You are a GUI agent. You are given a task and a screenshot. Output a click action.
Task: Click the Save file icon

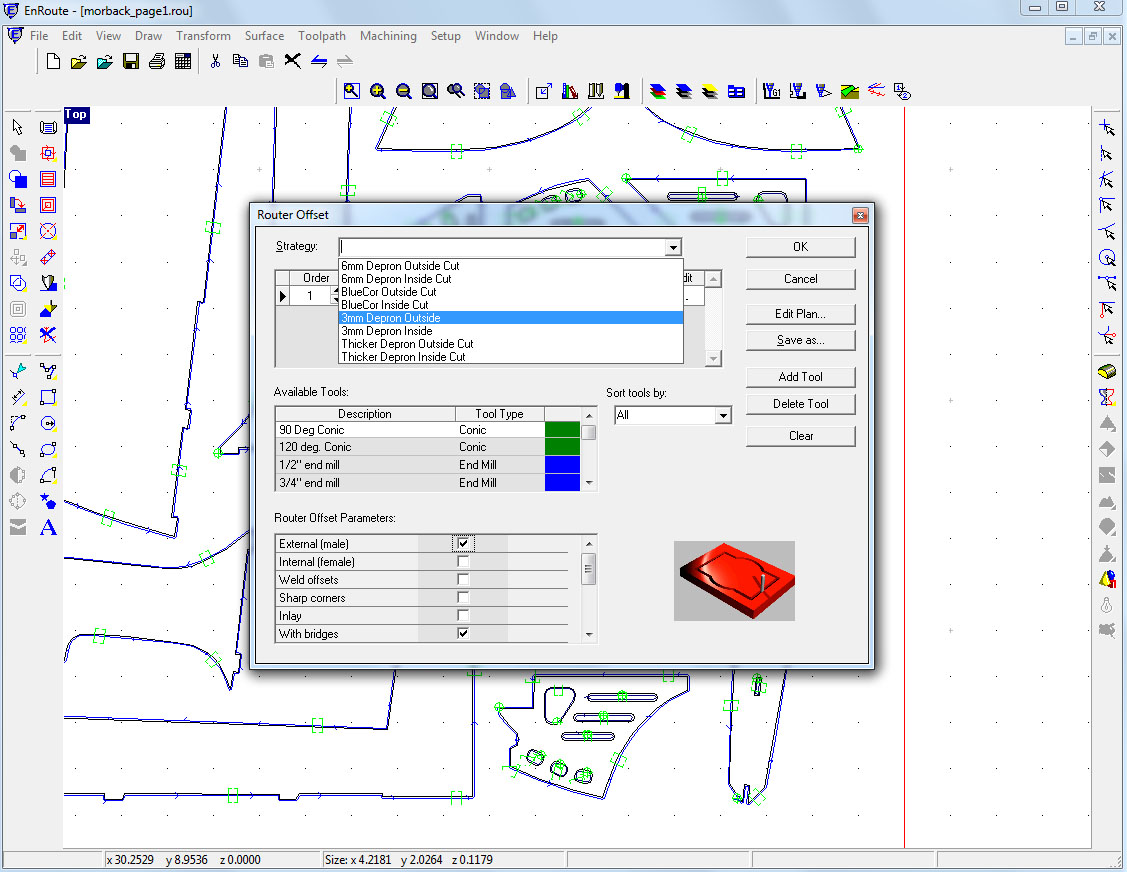pyautogui.click(x=131, y=62)
